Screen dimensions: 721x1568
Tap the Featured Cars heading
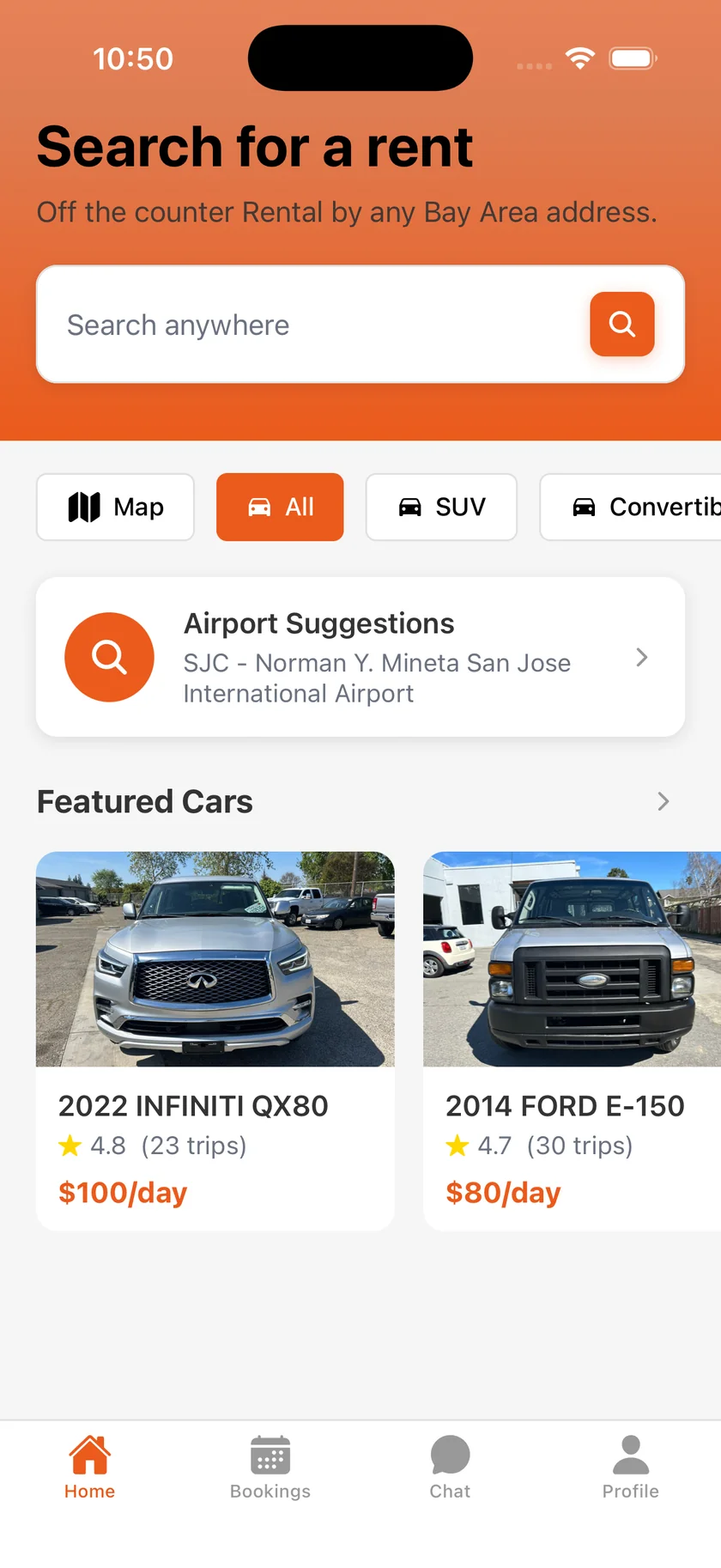[x=145, y=801]
